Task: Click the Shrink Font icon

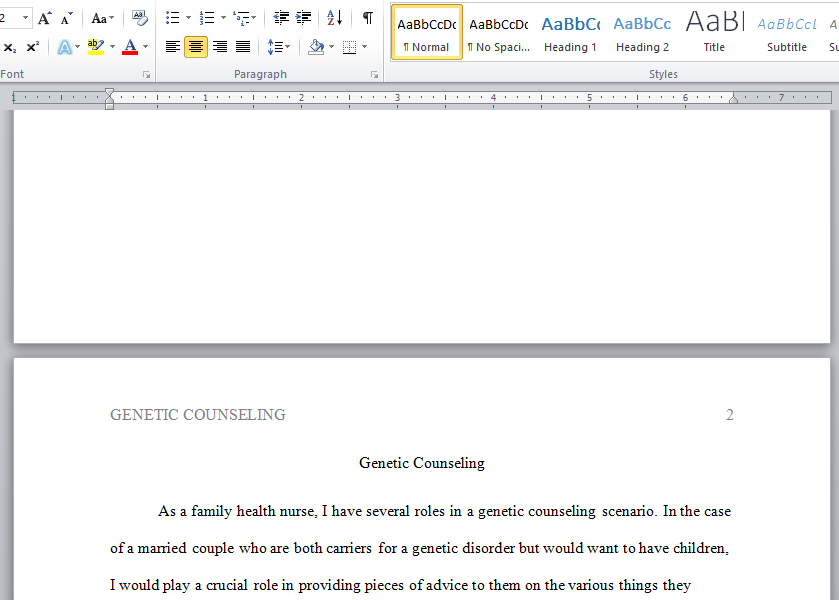Action: tap(66, 18)
